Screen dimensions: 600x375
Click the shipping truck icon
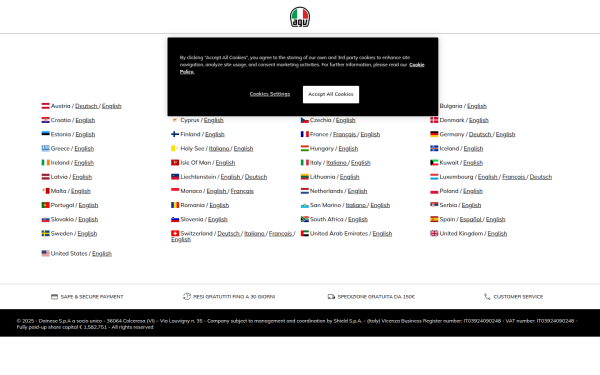[x=331, y=297]
